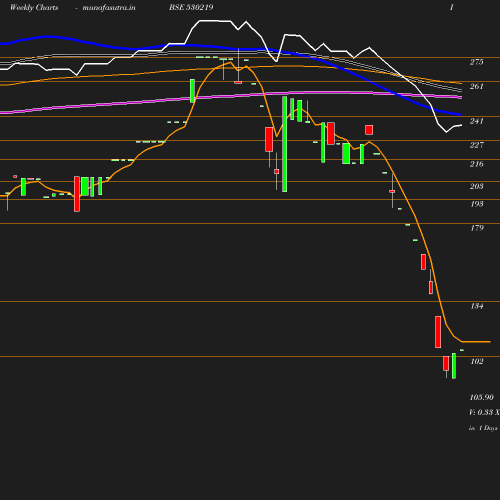
Task: Select the 261 price level label
Action: point(476,86)
